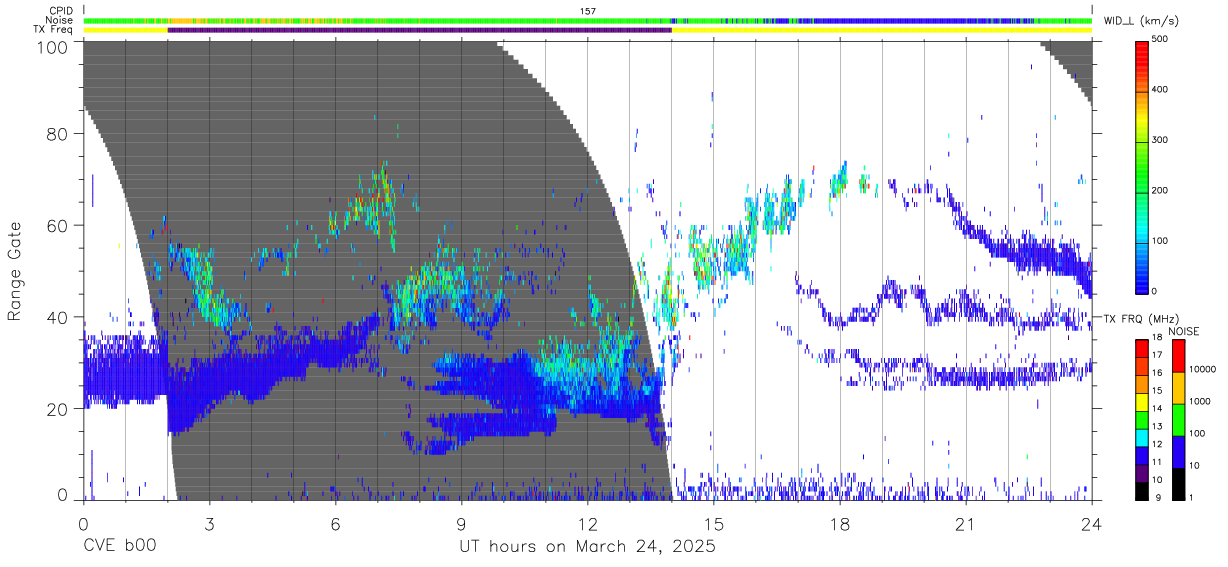Viewport: 1228px width, 567px height.
Task: Click the 16 tick on the TX FRQ legend
Action: tap(1157, 374)
